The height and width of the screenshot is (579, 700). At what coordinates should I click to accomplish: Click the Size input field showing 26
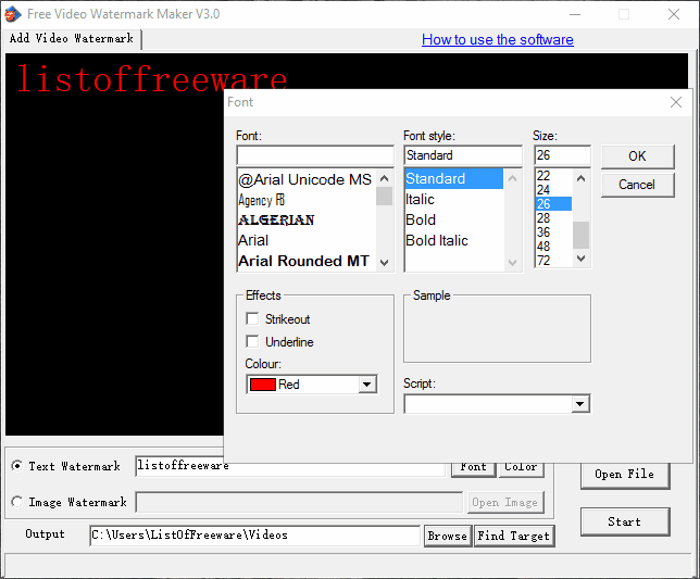pyautogui.click(x=562, y=155)
